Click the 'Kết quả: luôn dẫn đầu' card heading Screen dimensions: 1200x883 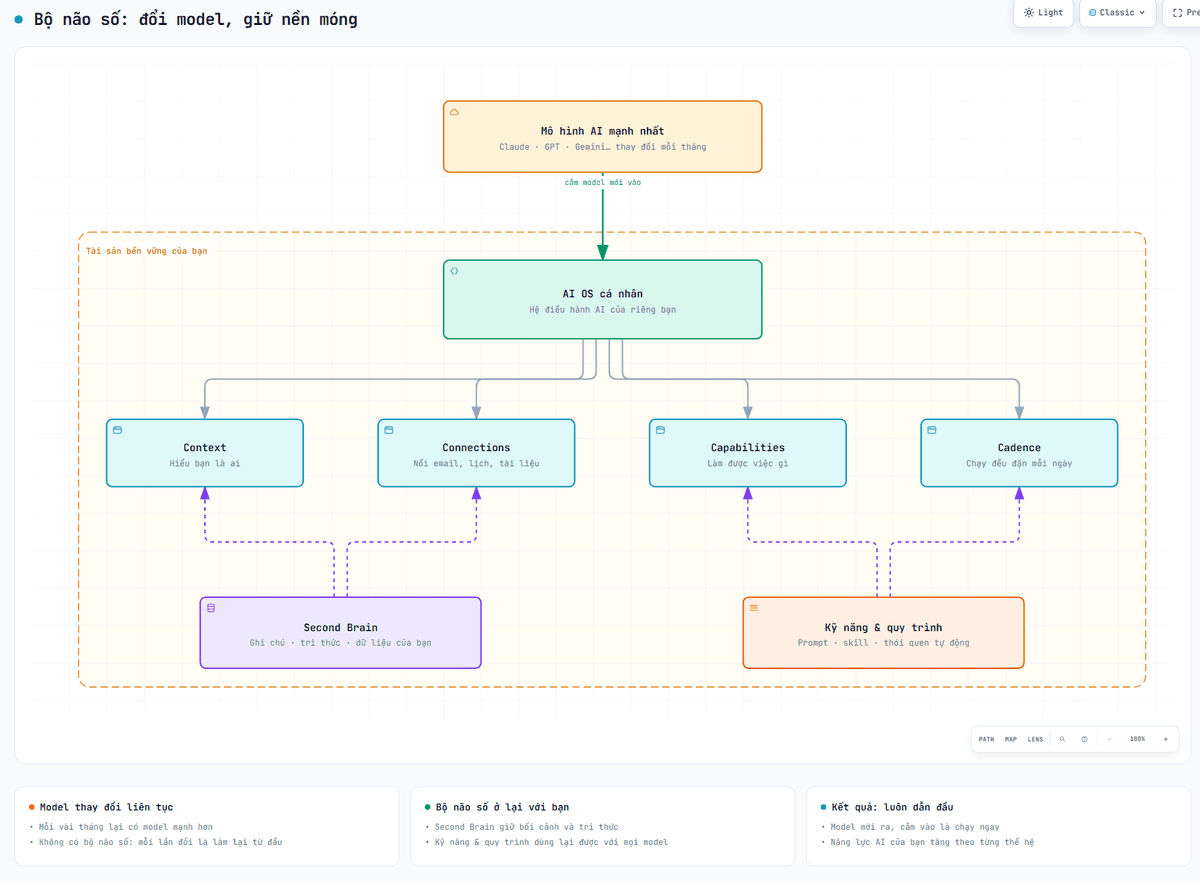pyautogui.click(x=892, y=807)
